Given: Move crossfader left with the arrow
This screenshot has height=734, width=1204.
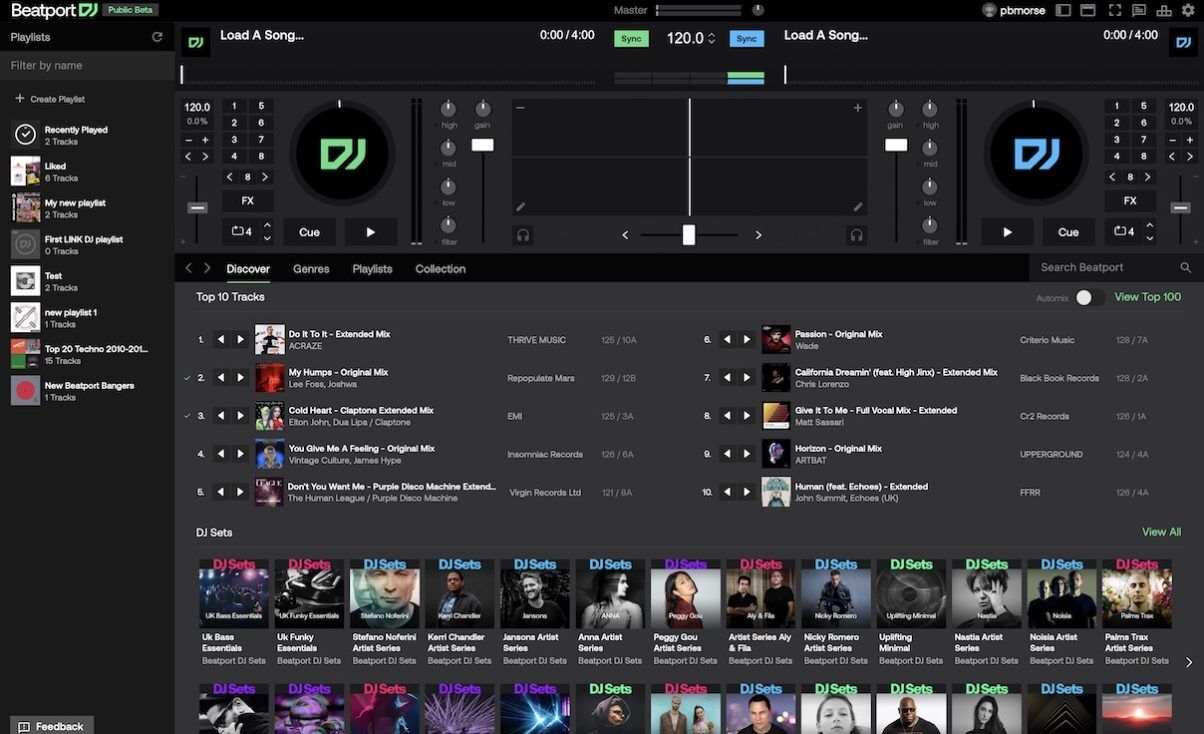Looking at the screenshot, I should [x=626, y=235].
